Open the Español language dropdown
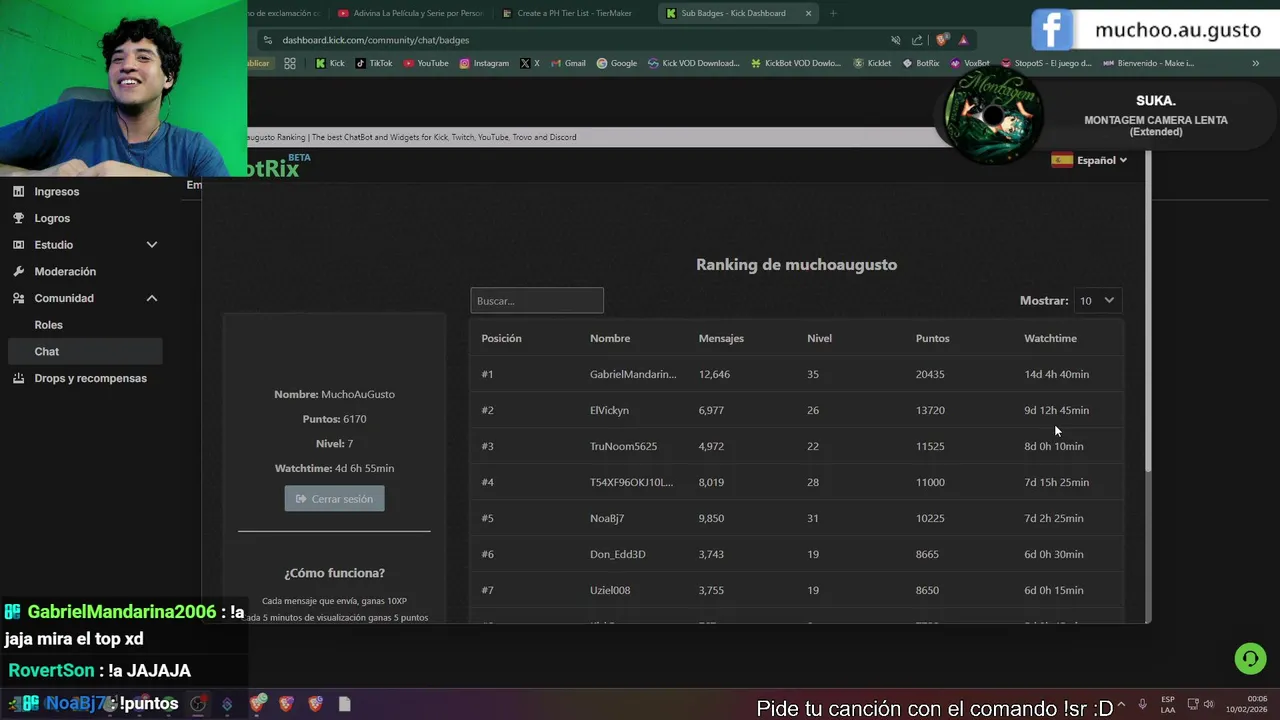Image resolution: width=1280 pixels, height=720 pixels. point(1089,160)
